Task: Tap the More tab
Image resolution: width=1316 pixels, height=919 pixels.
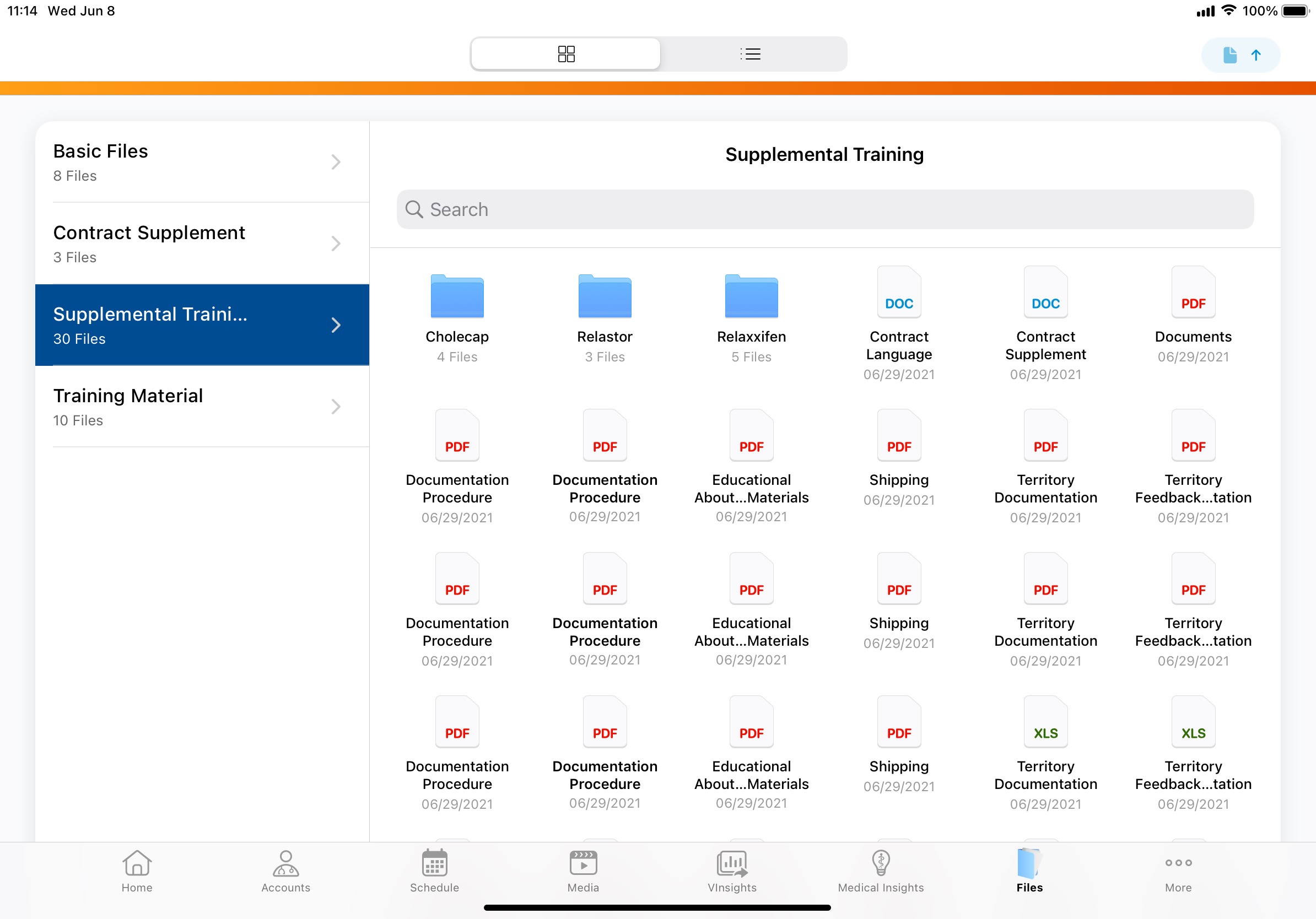Action: (x=1178, y=871)
